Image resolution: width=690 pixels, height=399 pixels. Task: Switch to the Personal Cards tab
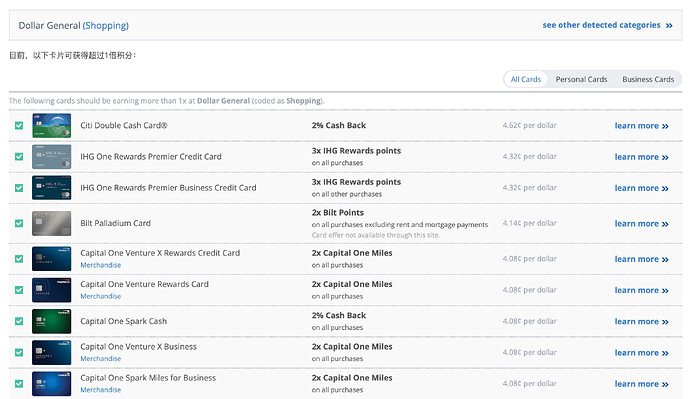click(x=581, y=79)
